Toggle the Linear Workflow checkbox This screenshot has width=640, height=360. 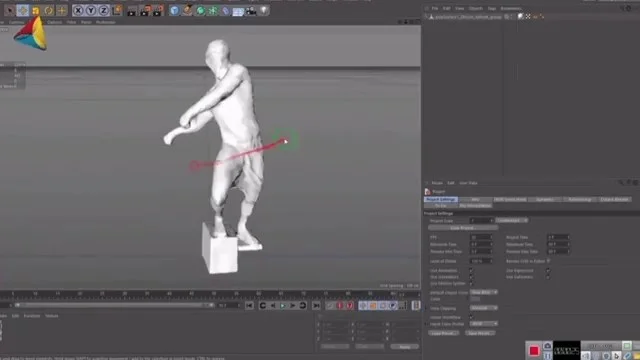[471, 317]
